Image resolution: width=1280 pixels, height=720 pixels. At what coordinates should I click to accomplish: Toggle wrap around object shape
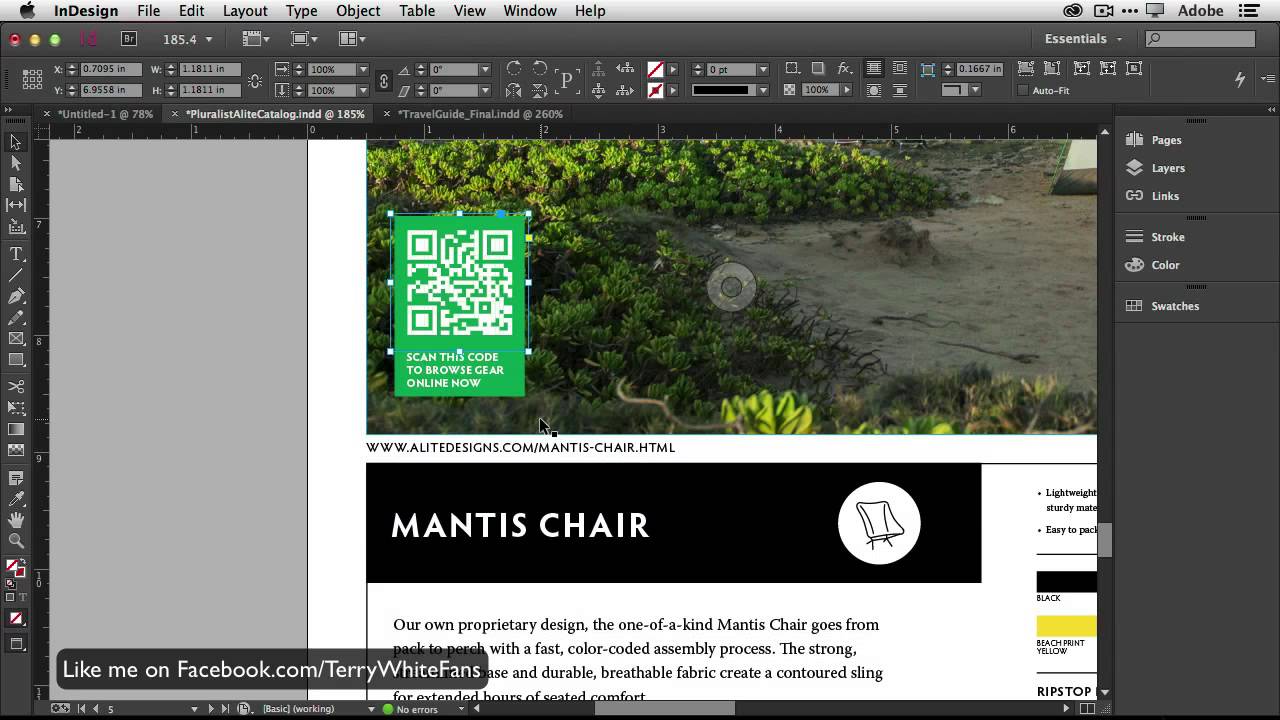tap(874, 90)
